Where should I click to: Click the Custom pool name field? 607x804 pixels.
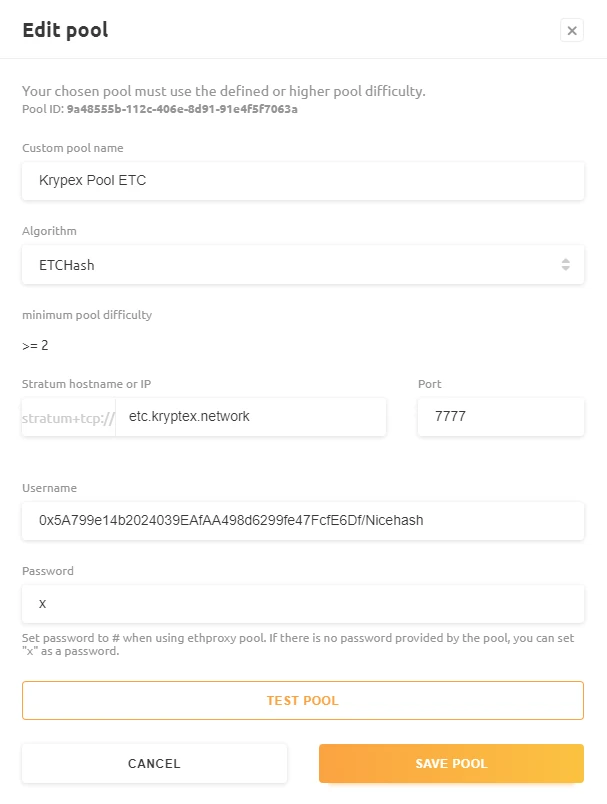tap(302, 181)
